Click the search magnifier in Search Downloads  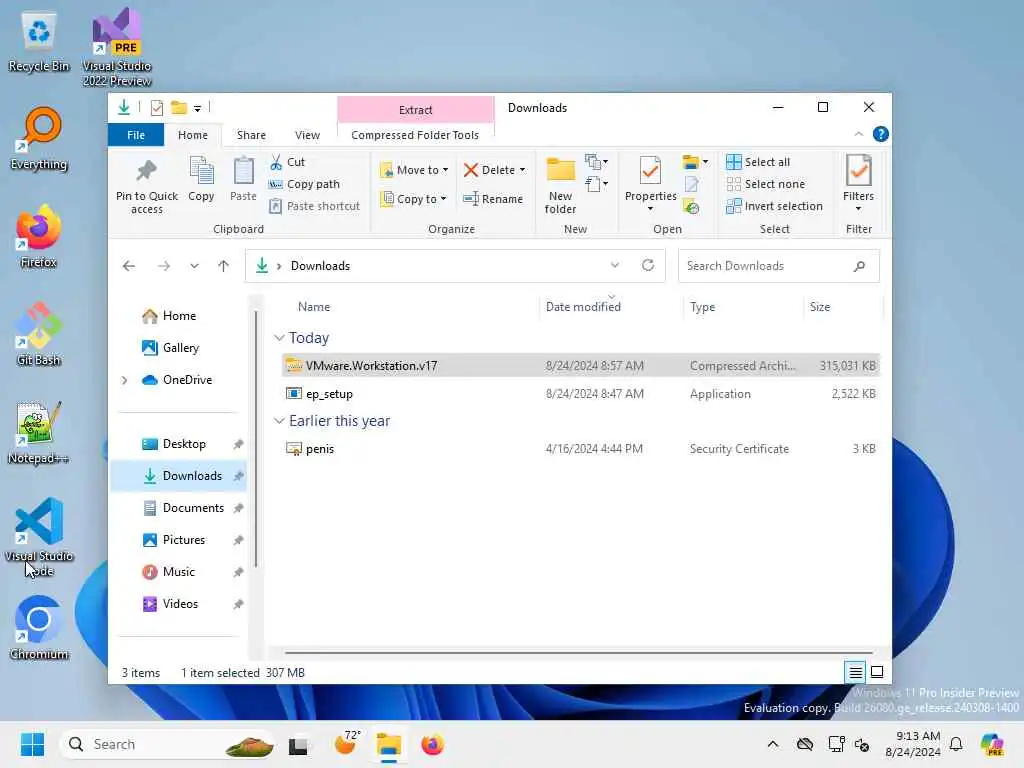(859, 266)
